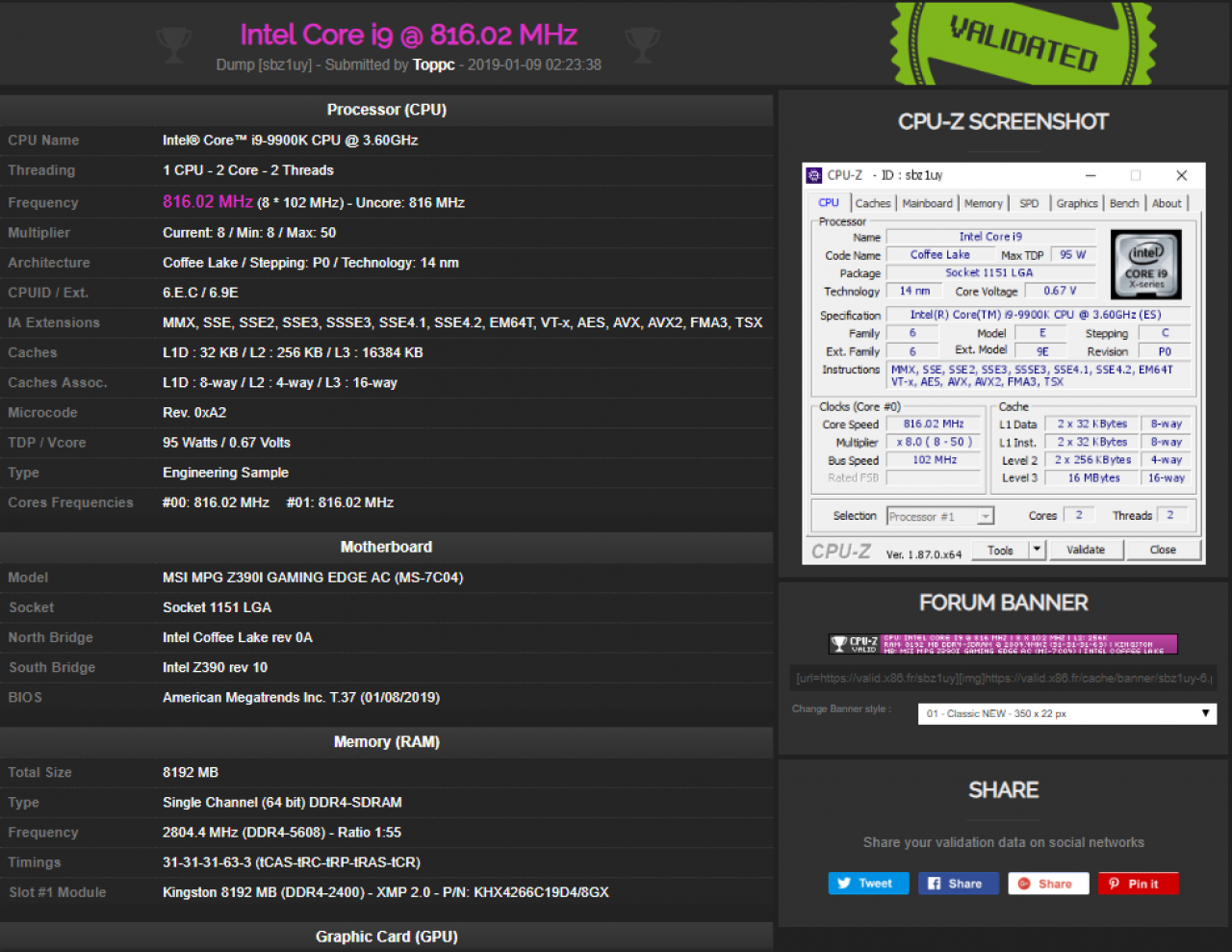Click the Intel Core i9-9900K CPU name value
Screen dimensions: 1232x952
[x=290, y=141]
